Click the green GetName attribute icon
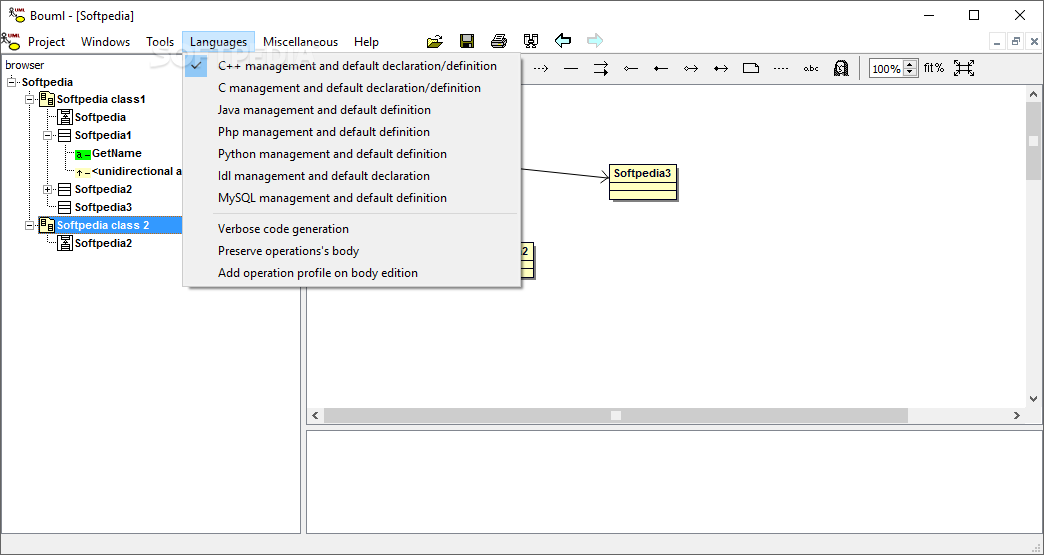Screen dimensions: 1044x555 pyautogui.click(x=83, y=154)
